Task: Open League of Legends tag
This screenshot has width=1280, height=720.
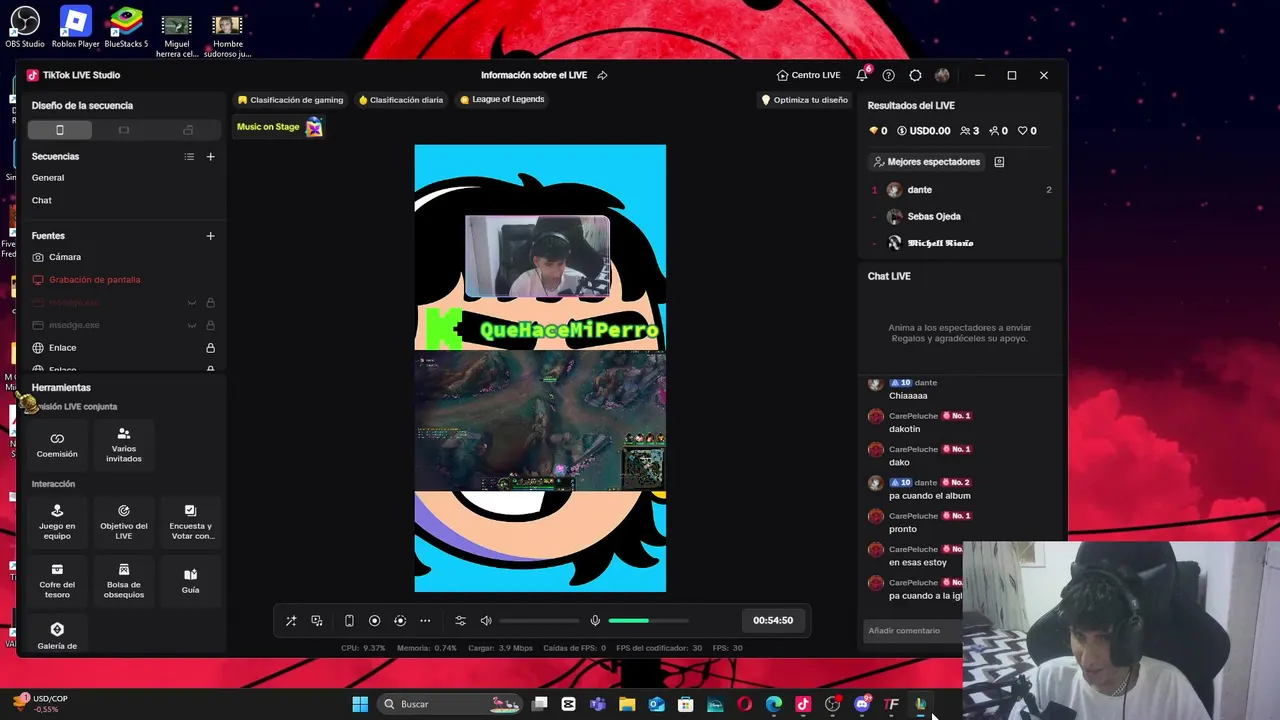Action: pyautogui.click(x=502, y=100)
